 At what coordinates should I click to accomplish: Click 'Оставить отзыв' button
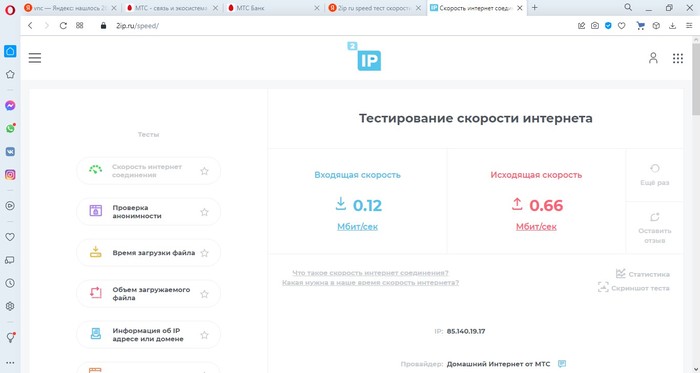tap(654, 228)
